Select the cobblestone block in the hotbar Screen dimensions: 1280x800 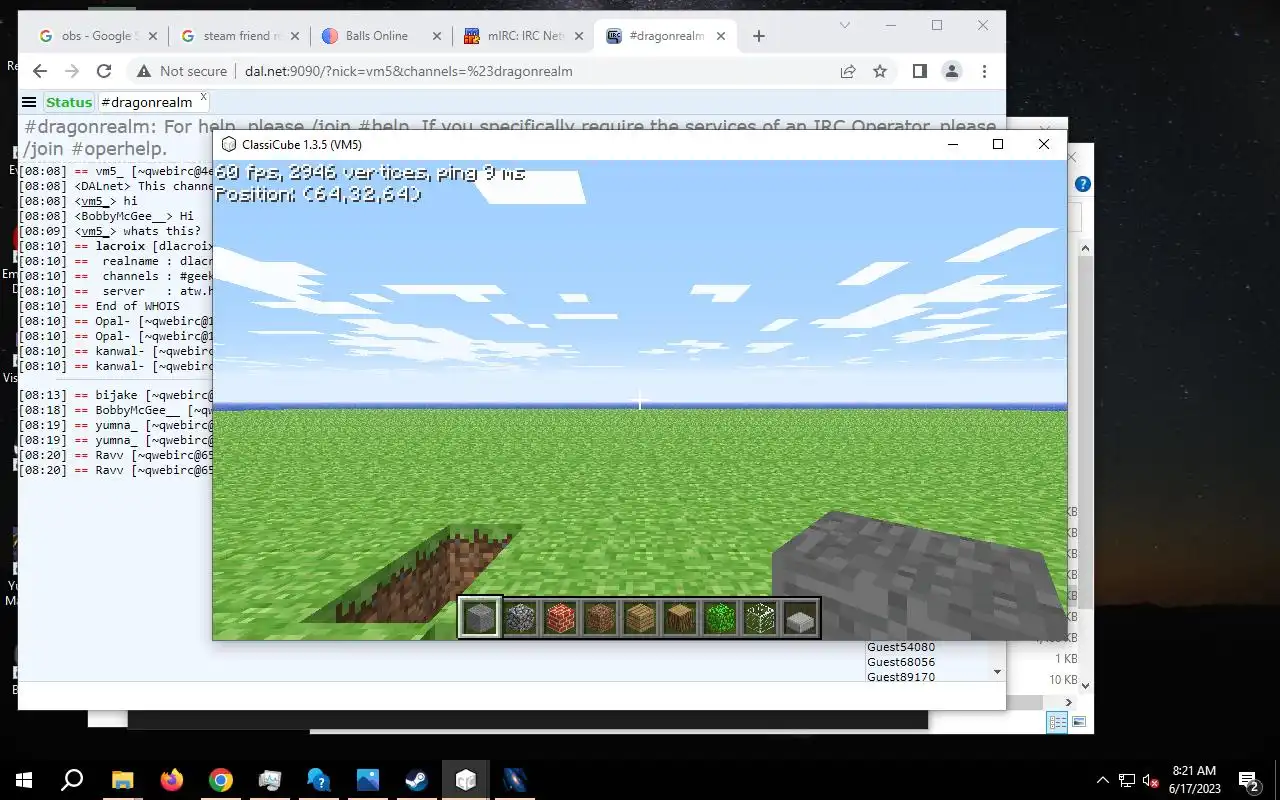(520, 618)
